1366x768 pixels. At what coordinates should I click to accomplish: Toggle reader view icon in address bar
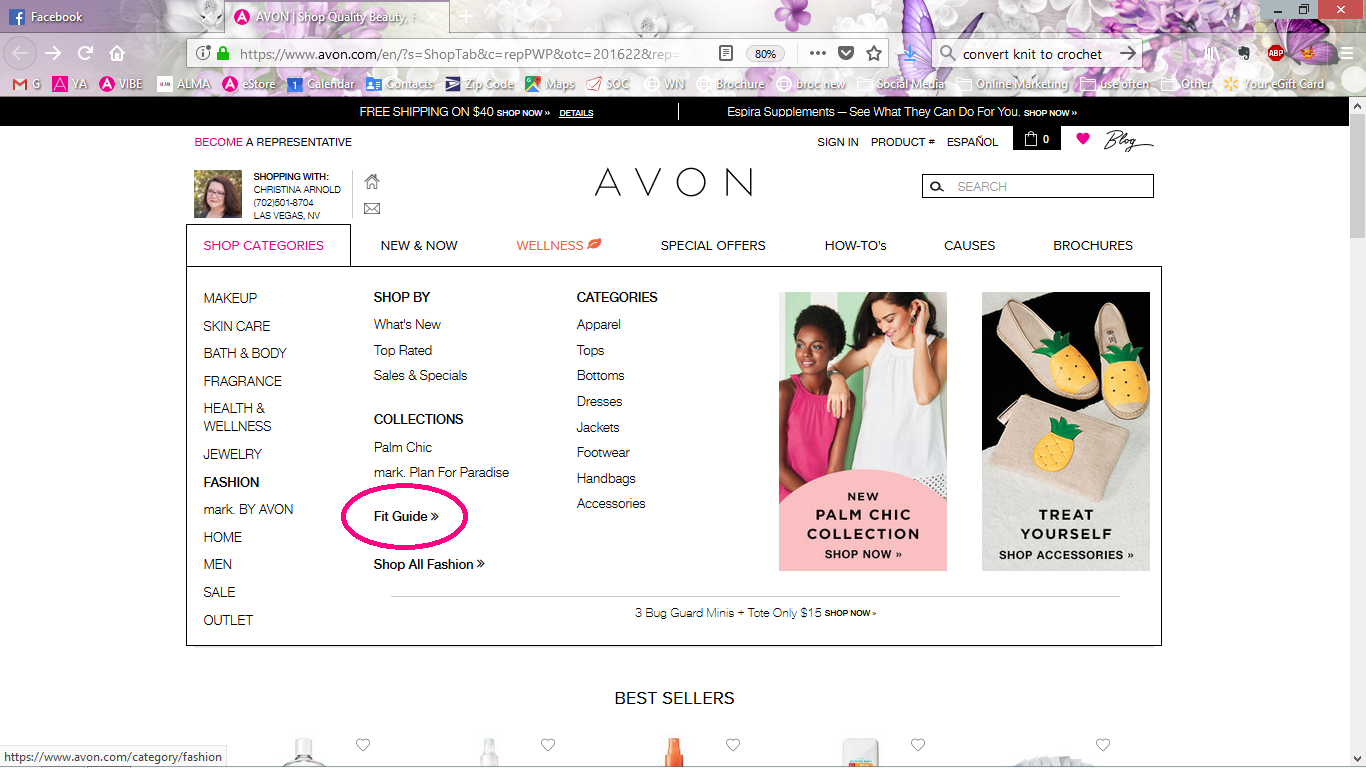coord(727,54)
